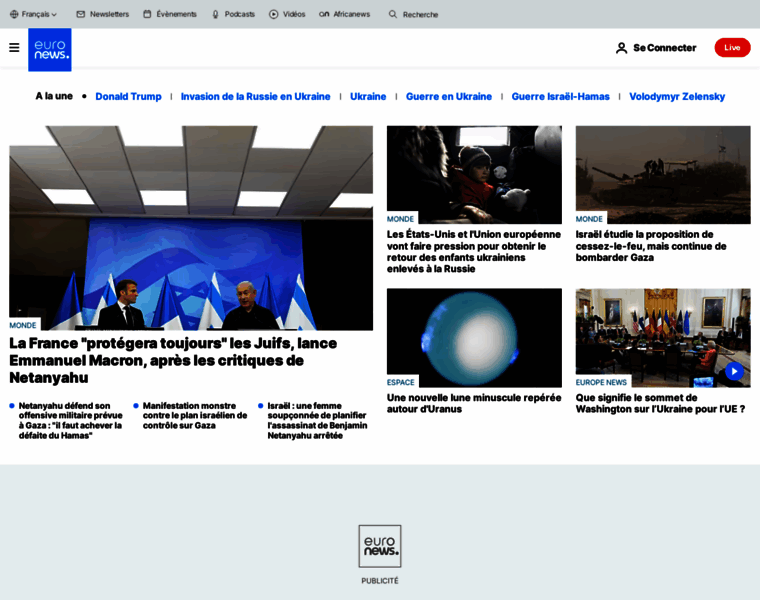The image size is (760, 600).
Task: Open 'Manifestation monstre' article link
Action: pos(195,415)
